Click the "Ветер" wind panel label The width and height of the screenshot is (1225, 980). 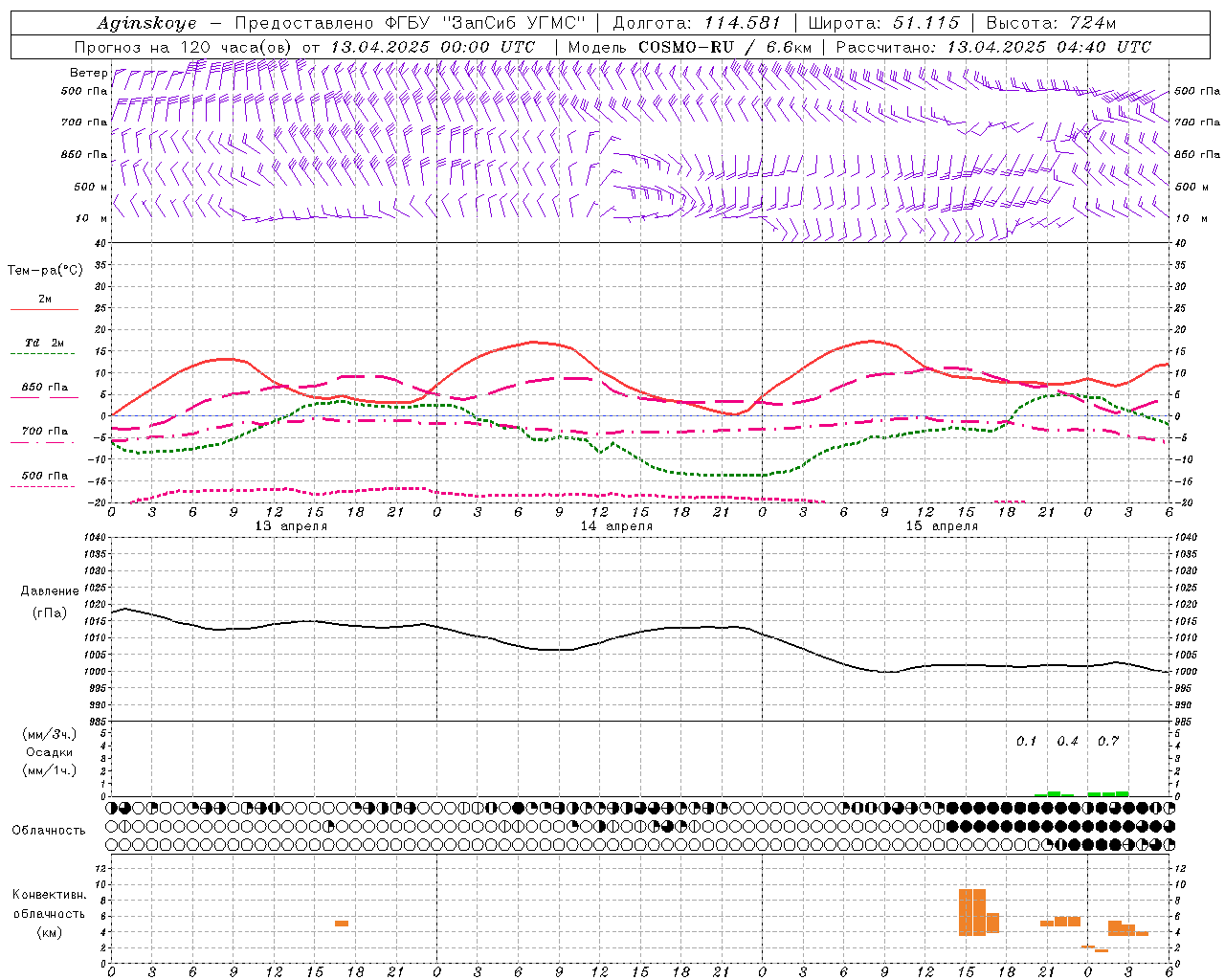coord(88,73)
